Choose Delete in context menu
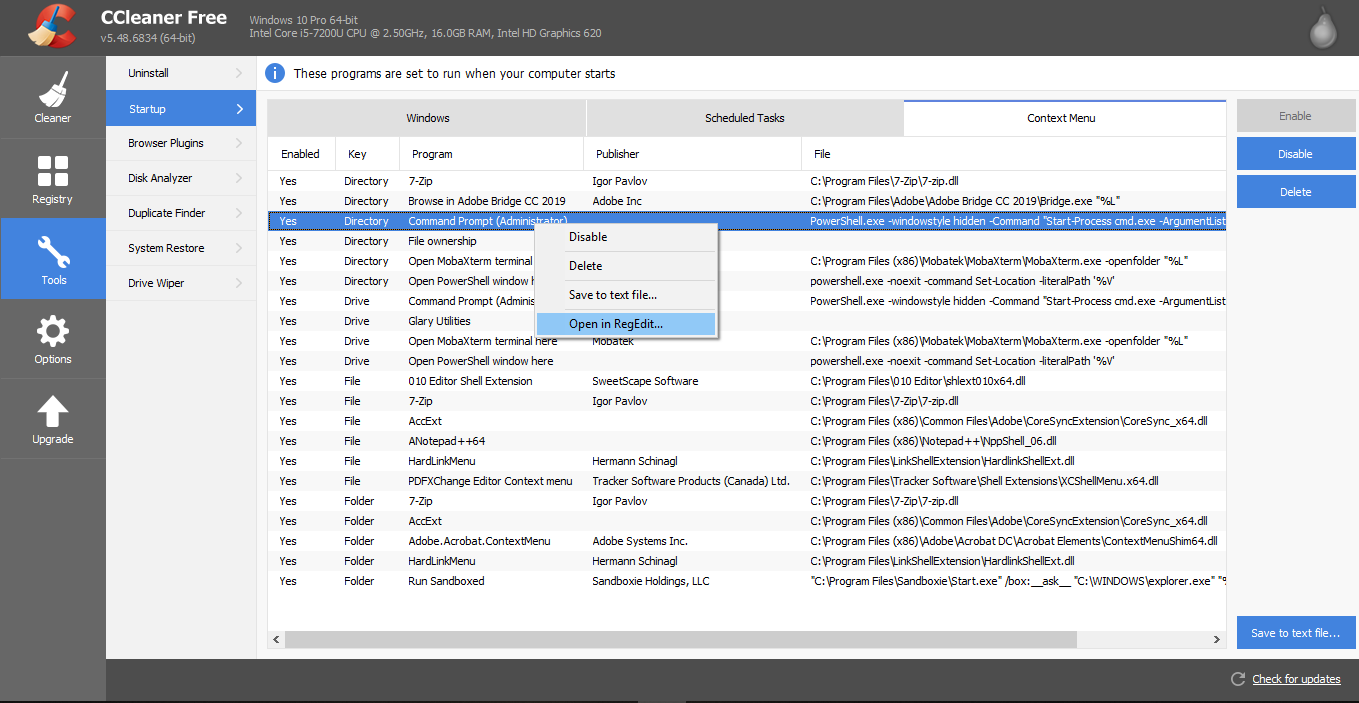The height and width of the screenshot is (703, 1359). (x=626, y=266)
